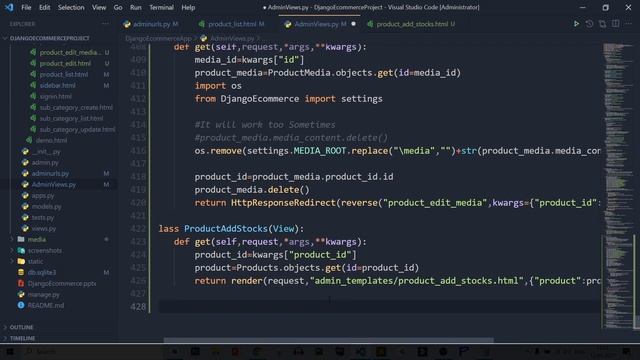The image size is (640, 360).
Task: Open sub_category_create.html in explorer
Action: (x=76, y=107)
